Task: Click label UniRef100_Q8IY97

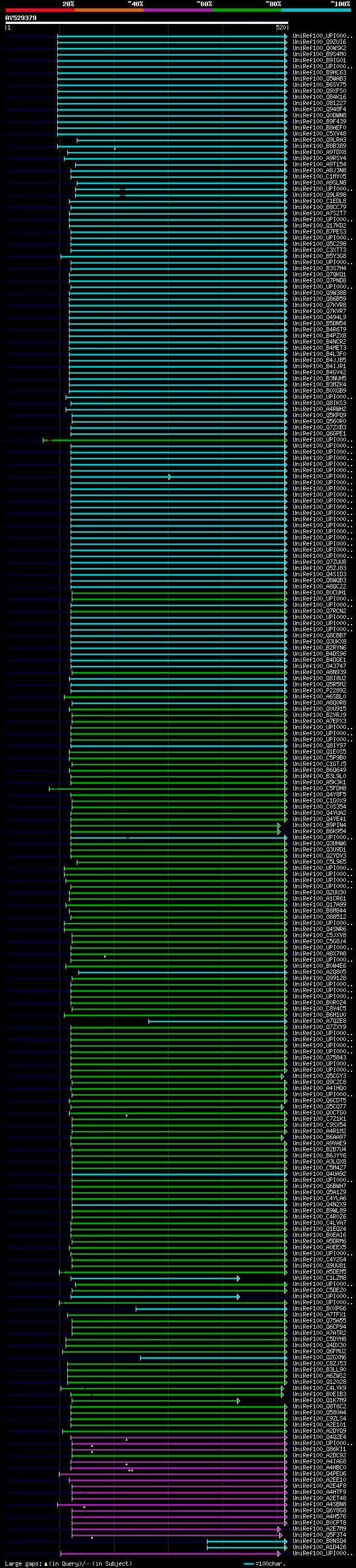Action: (x=319, y=746)
